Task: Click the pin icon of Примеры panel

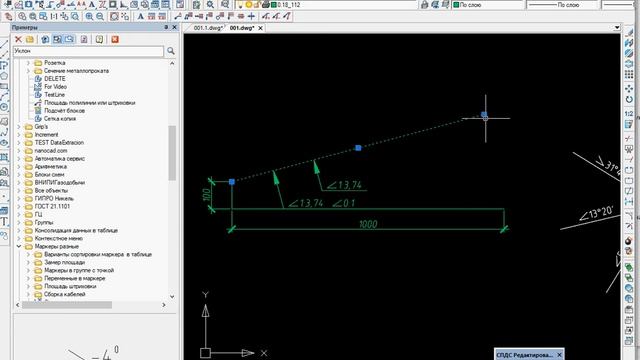Action: click(x=166, y=27)
